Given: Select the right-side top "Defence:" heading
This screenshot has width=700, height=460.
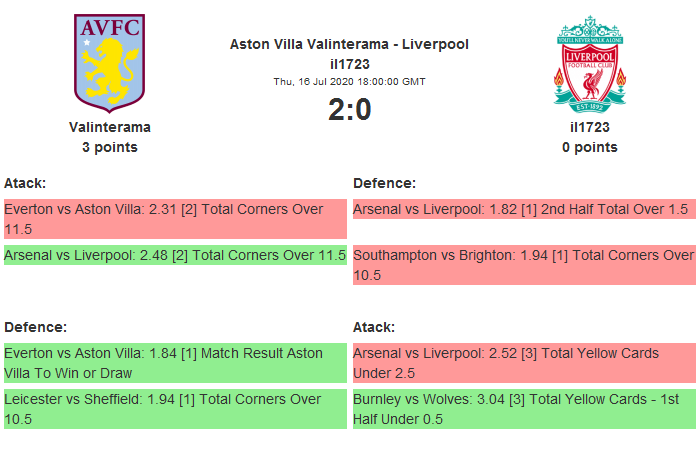Looking at the screenshot, I should pos(384,183).
